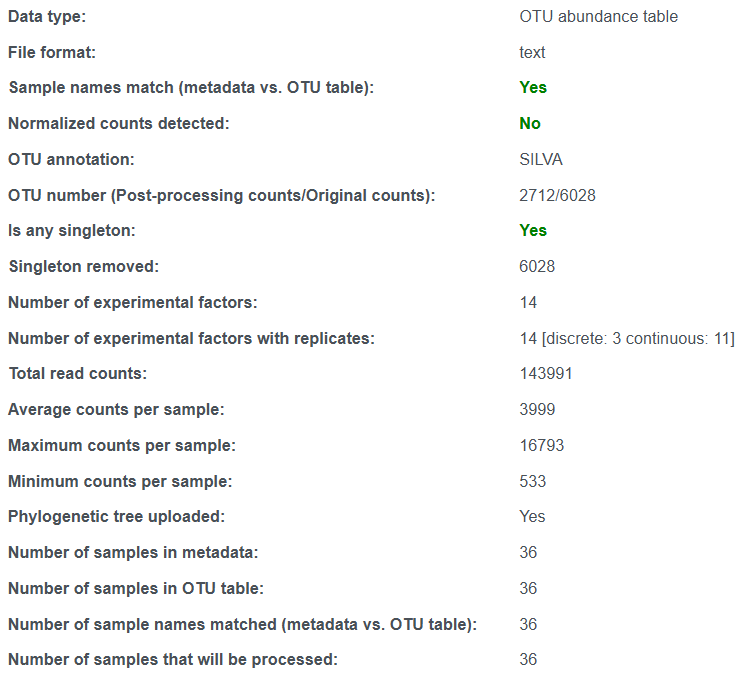Image resolution: width=751 pixels, height=683 pixels.
Task: Select the 'Number of samples in OTU table:' label
Action: click(136, 588)
